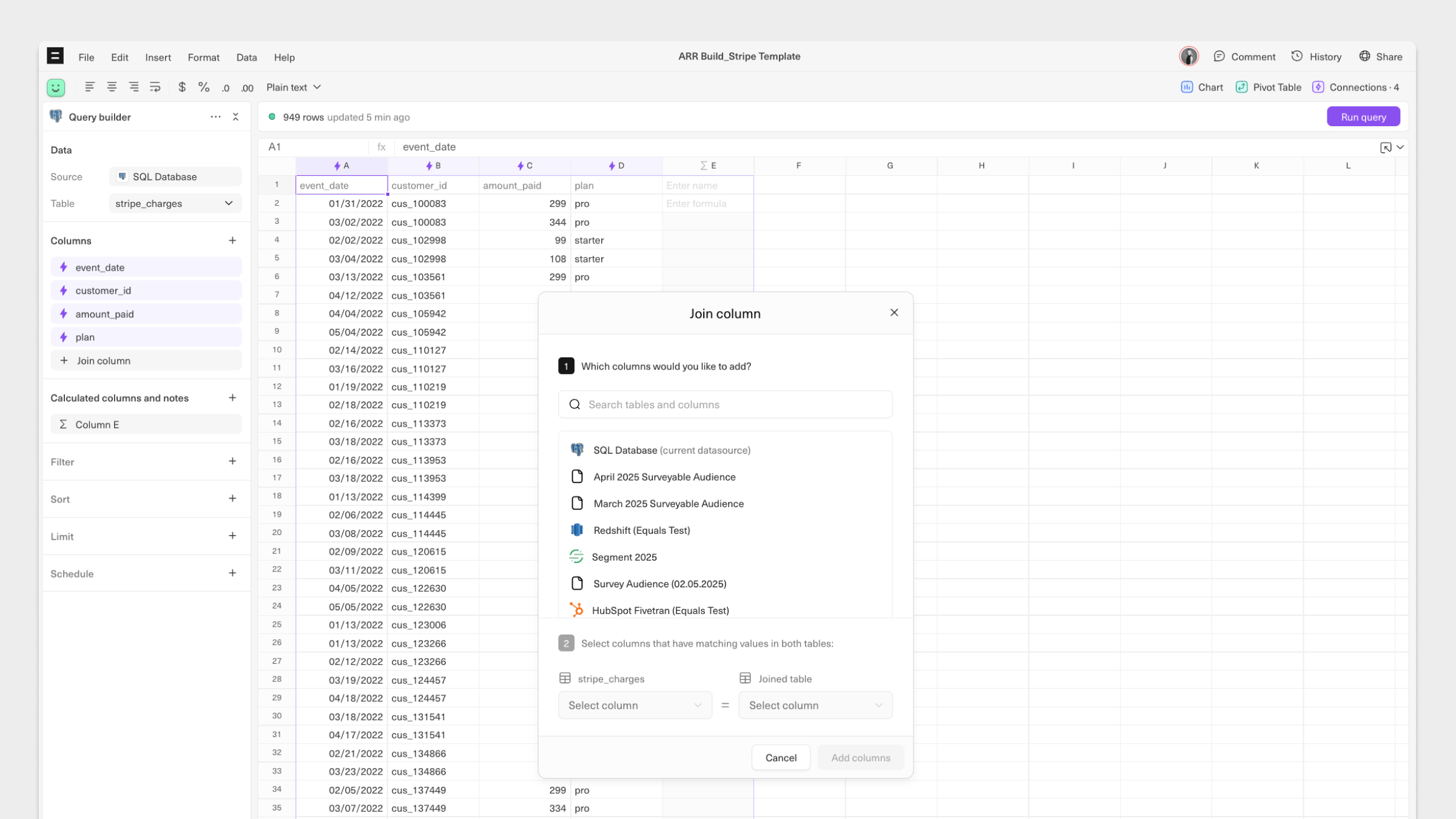Screen dimensions: 1456x819
Task: Open the stripe_charges table dropdown
Action: click(175, 204)
